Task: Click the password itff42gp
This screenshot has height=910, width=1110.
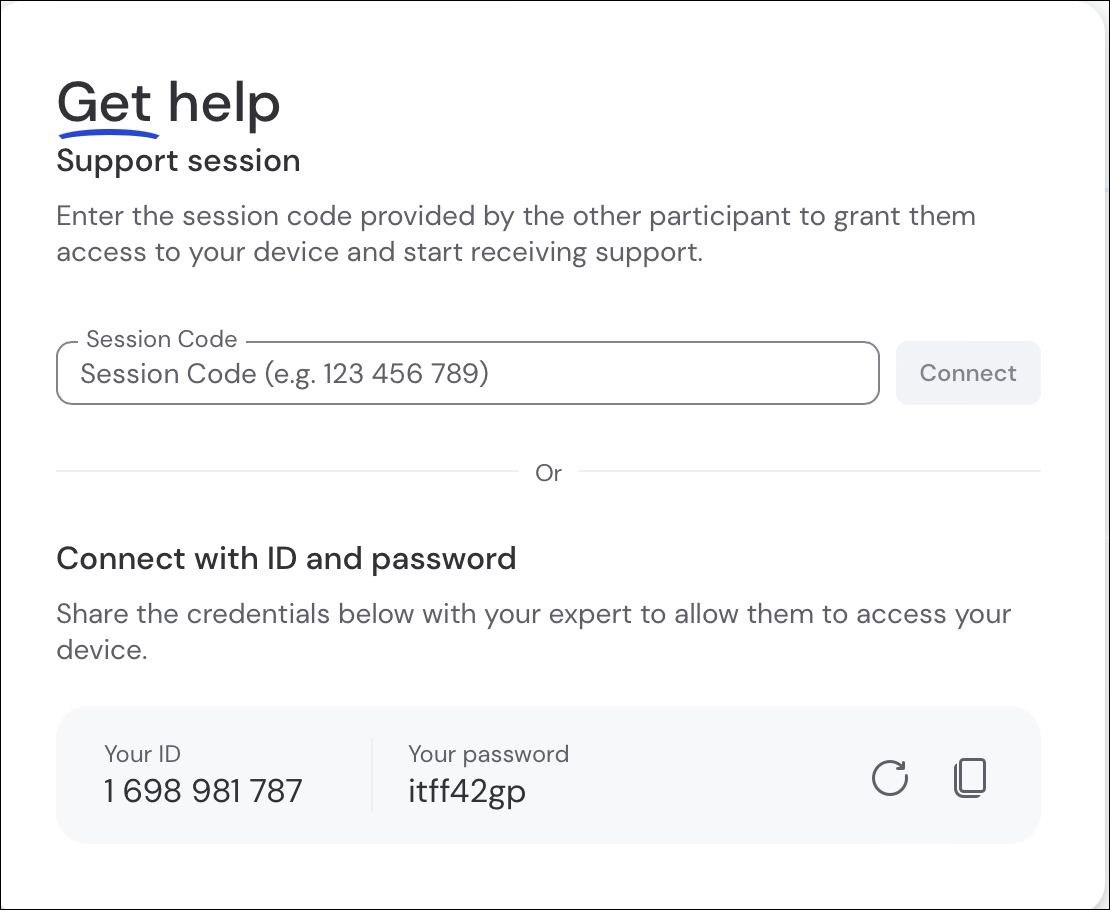Action: click(467, 791)
